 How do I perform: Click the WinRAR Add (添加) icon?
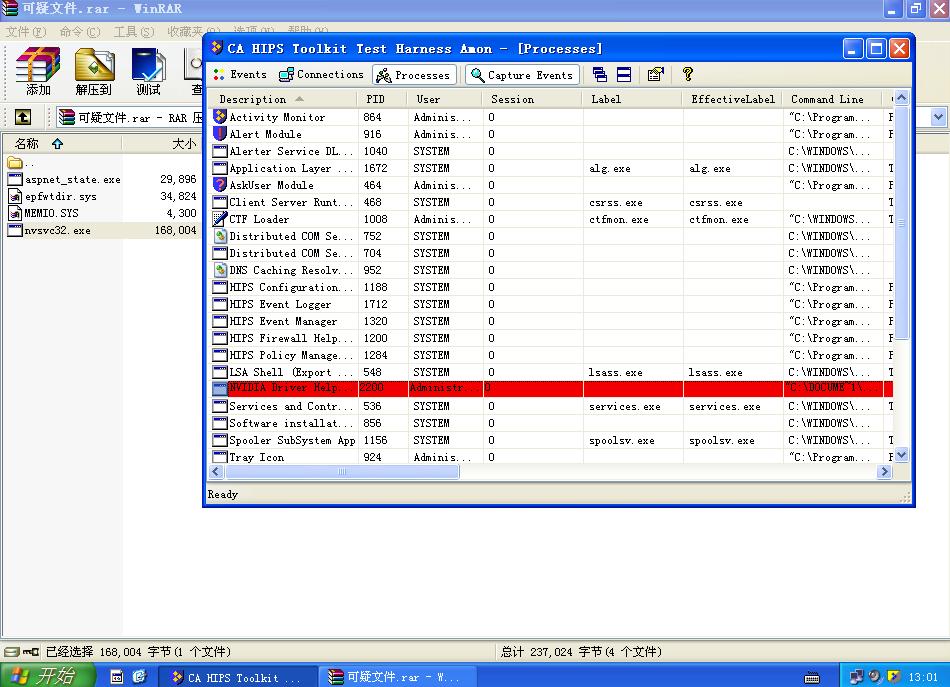point(38,71)
